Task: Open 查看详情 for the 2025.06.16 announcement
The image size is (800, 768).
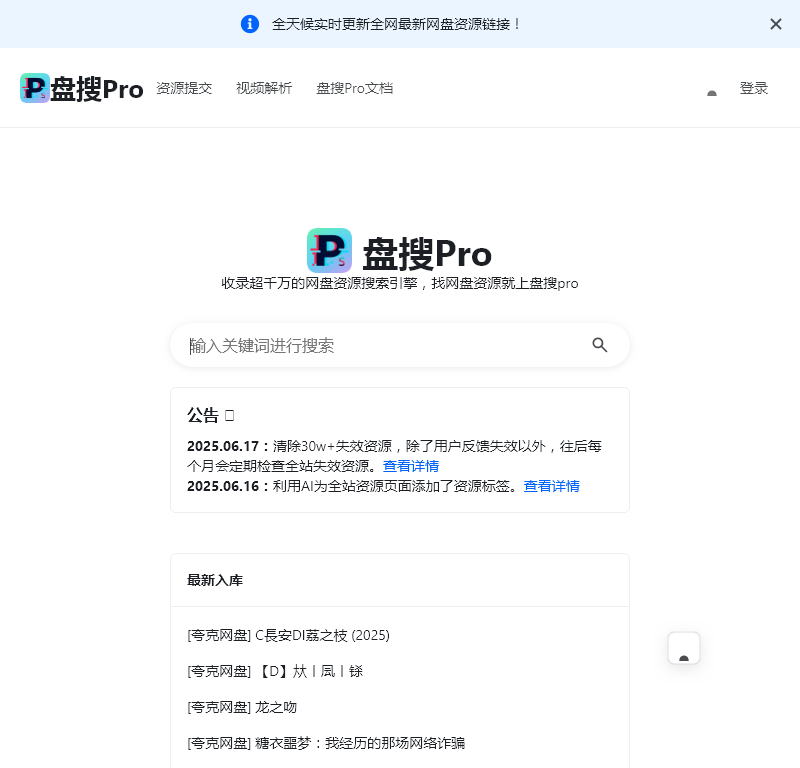Action: [x=551, y=486]
